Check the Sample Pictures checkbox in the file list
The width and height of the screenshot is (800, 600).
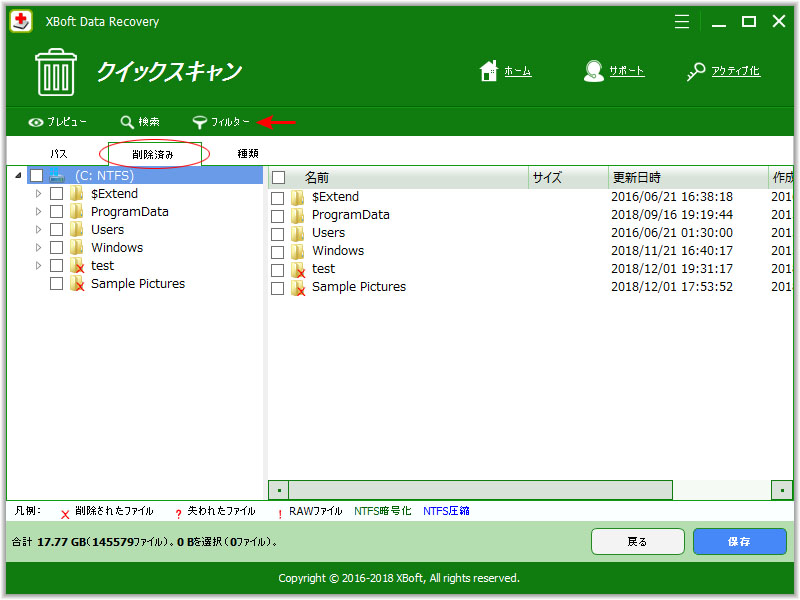coord(278,288)
